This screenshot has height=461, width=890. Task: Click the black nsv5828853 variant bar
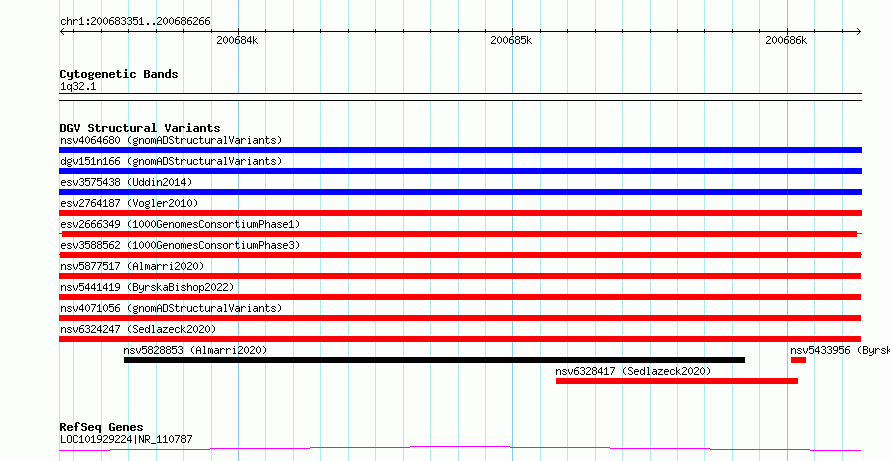click(x=434, y=360)
